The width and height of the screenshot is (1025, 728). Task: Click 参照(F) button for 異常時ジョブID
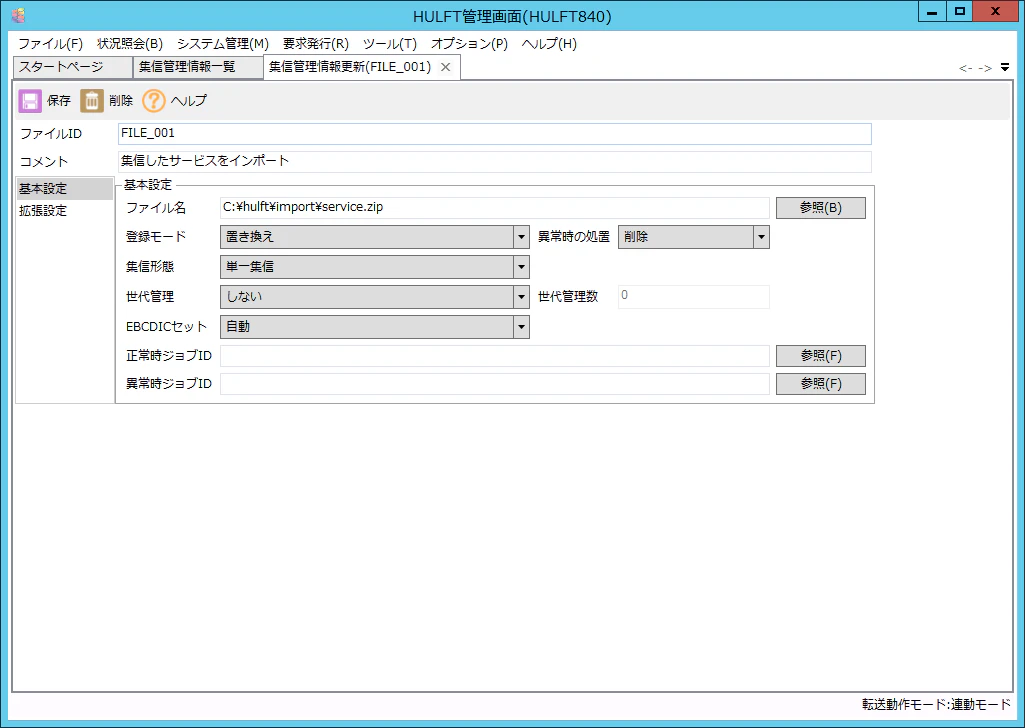820,384
